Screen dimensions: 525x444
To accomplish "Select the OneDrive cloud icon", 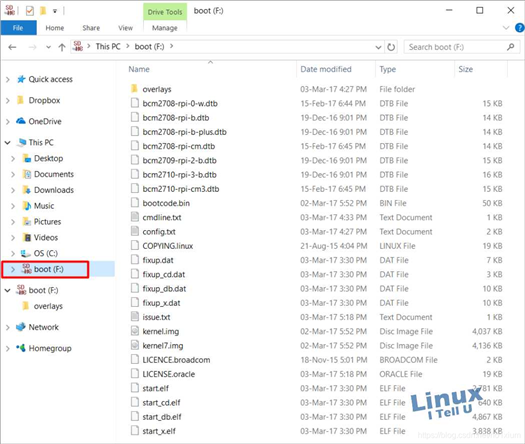I will pyautogui.click(x=21, y=121).
